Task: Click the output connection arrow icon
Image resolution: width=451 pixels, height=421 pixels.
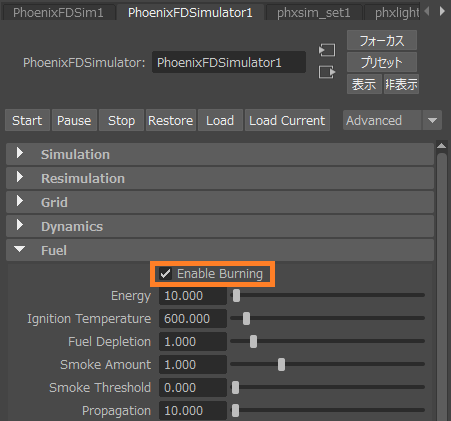Action: 327,72
